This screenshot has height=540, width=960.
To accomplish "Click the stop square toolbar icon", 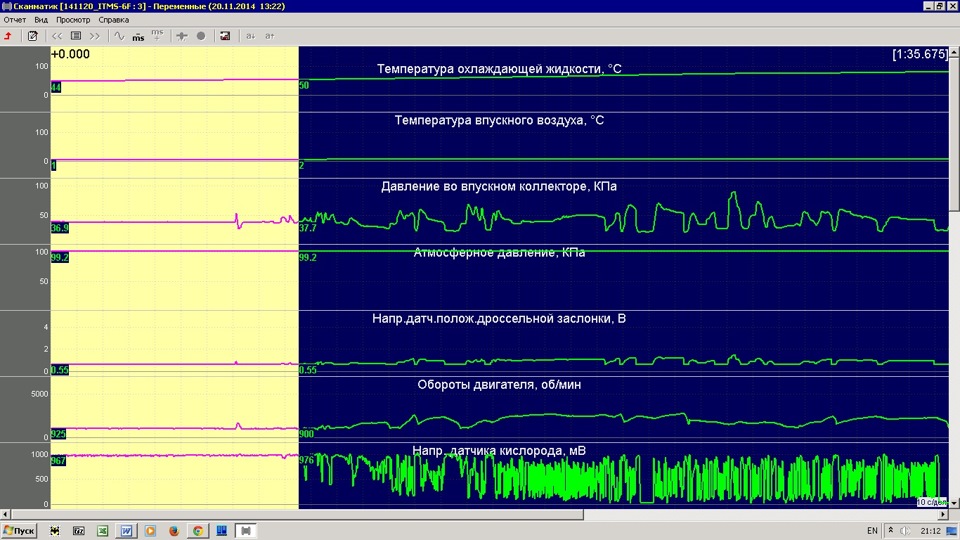I will (76, 36).
